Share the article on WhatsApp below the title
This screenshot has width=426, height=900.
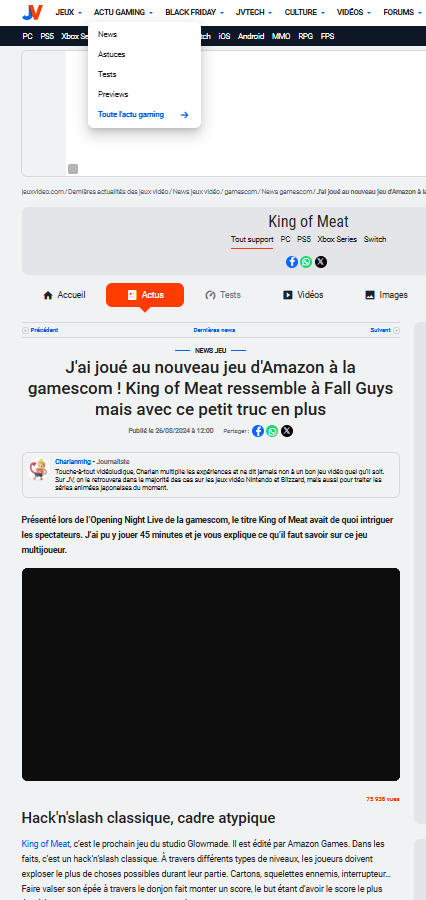tap(272, 430)
